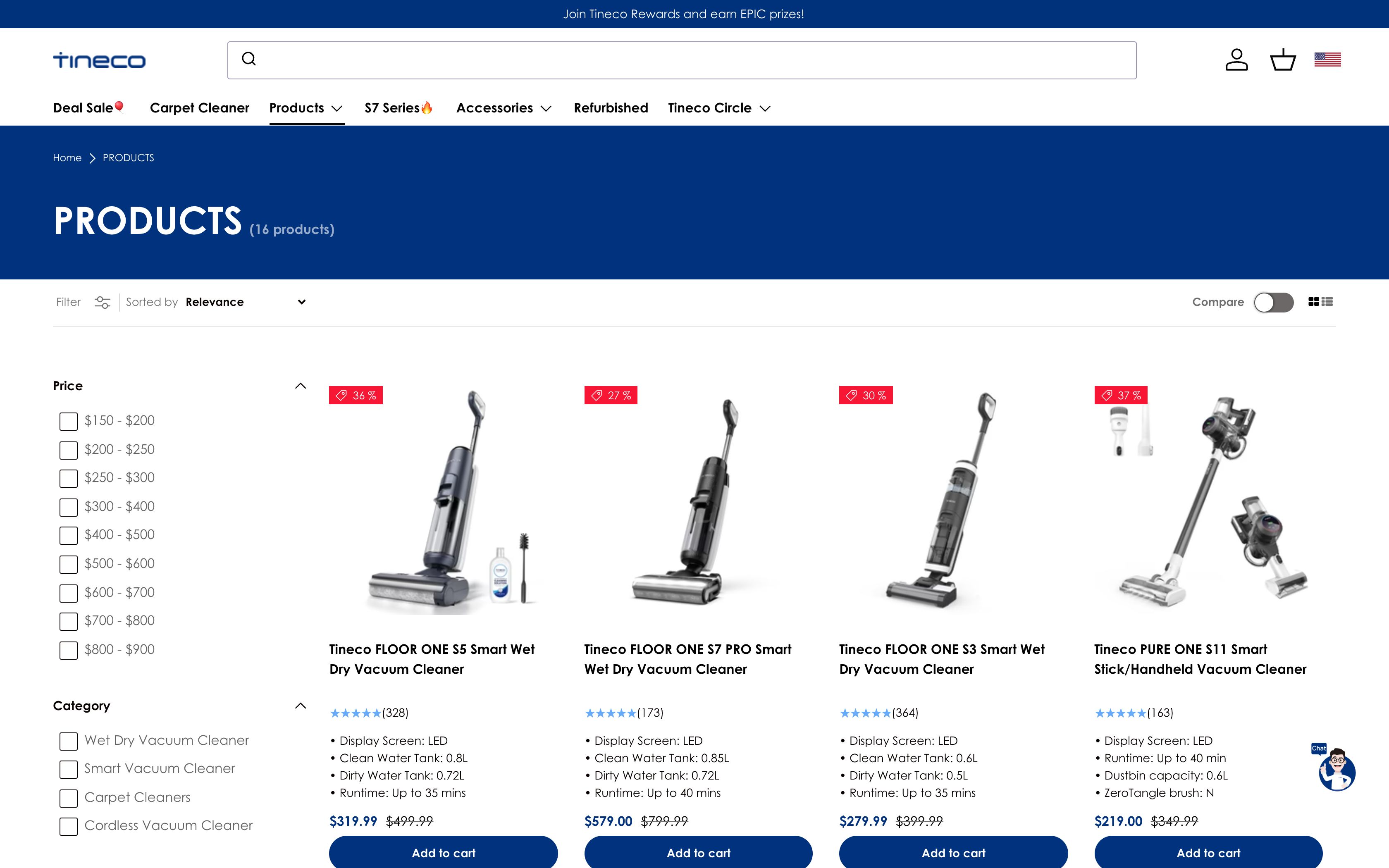Viewport: 1389px width, 868px height.
Task: Expand the Accessories menu
Action: click(x=504, y=108)
